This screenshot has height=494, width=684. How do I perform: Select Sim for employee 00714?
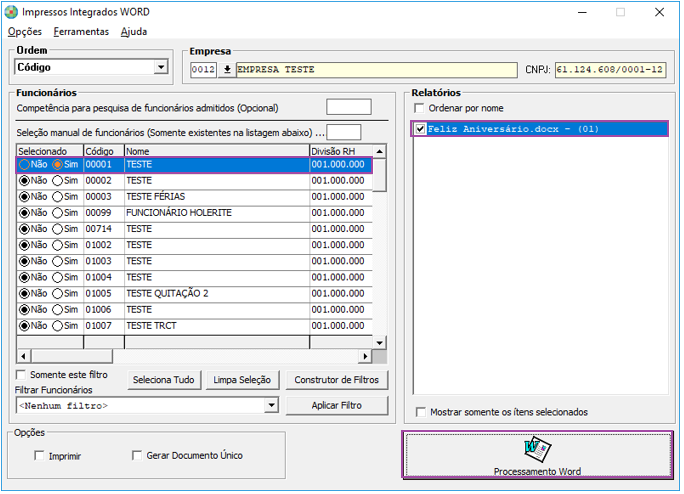point(58,230)
